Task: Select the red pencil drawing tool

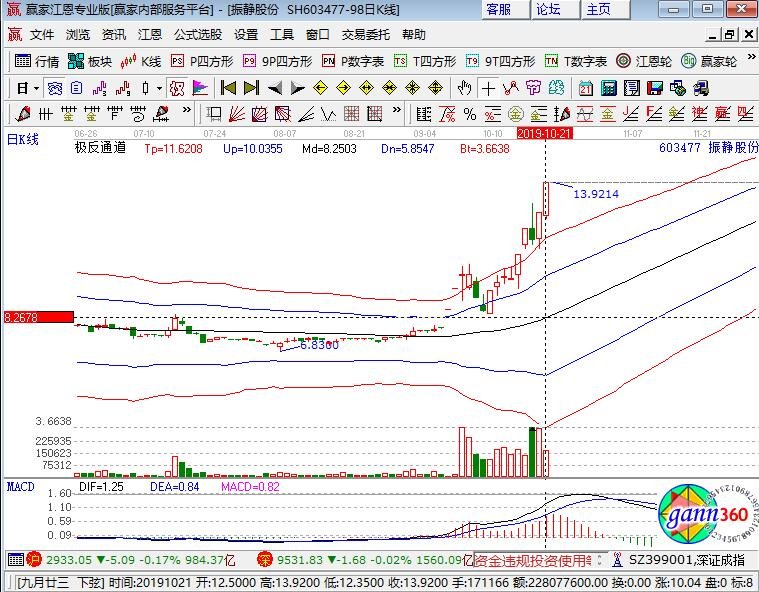Action: point(23,114)
